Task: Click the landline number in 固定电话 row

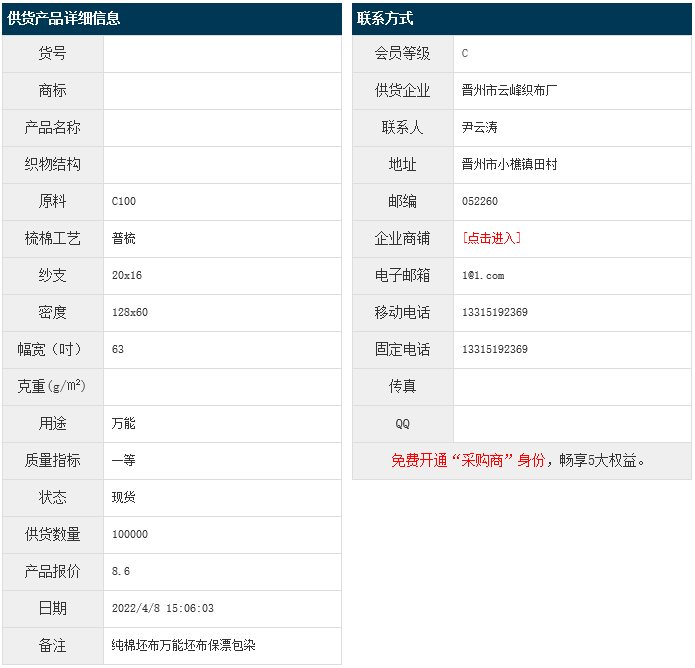Action: [x=495, y=349]
